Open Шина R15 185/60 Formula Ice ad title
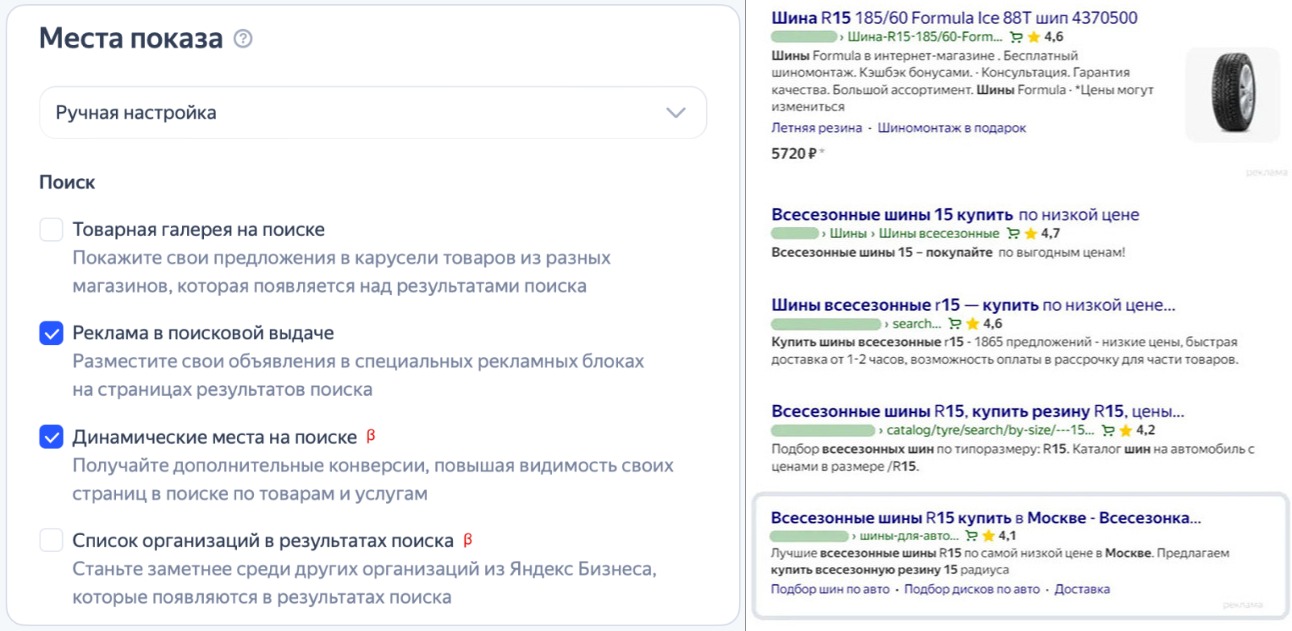Screen dimensions: 1292x631 click(x=954, y=18)
